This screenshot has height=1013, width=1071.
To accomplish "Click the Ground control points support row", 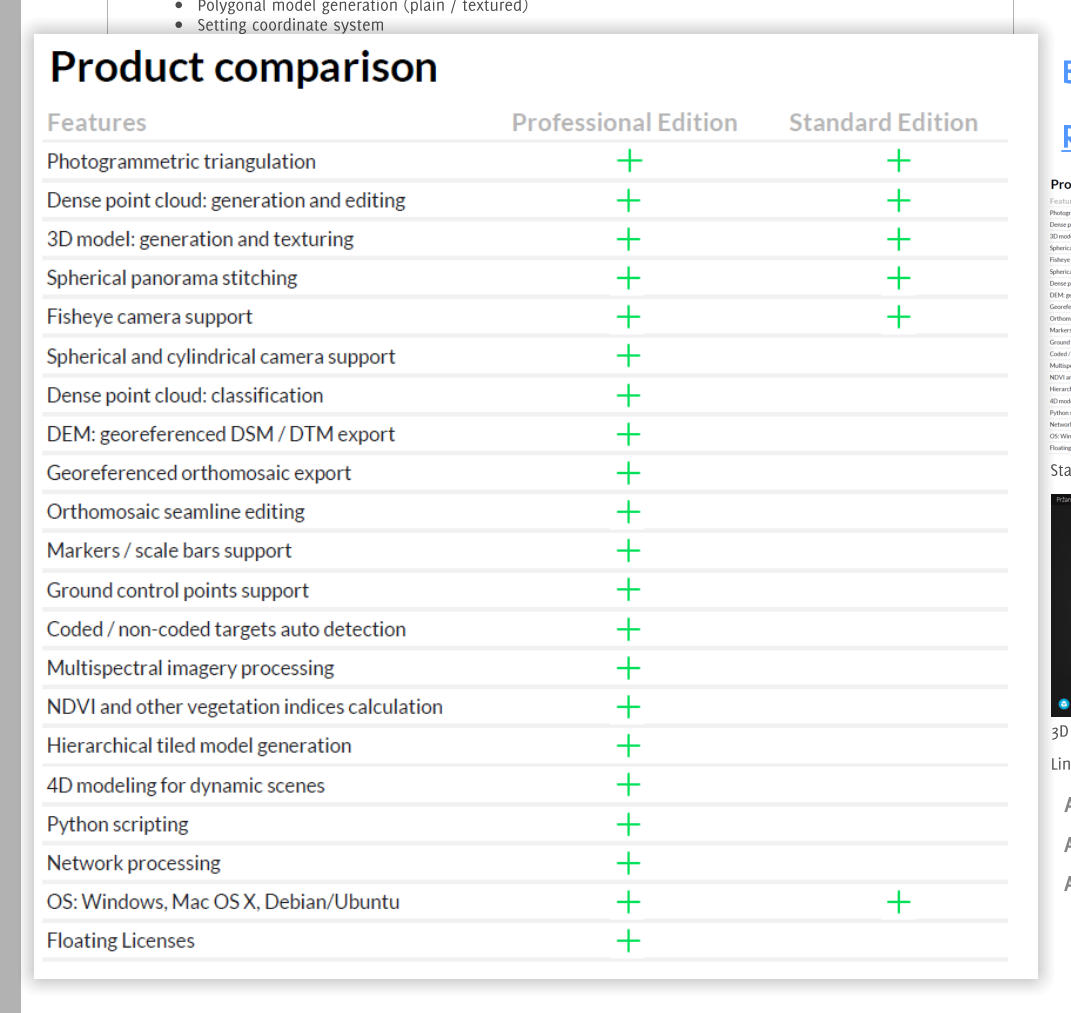I will (x=178, y=590).
